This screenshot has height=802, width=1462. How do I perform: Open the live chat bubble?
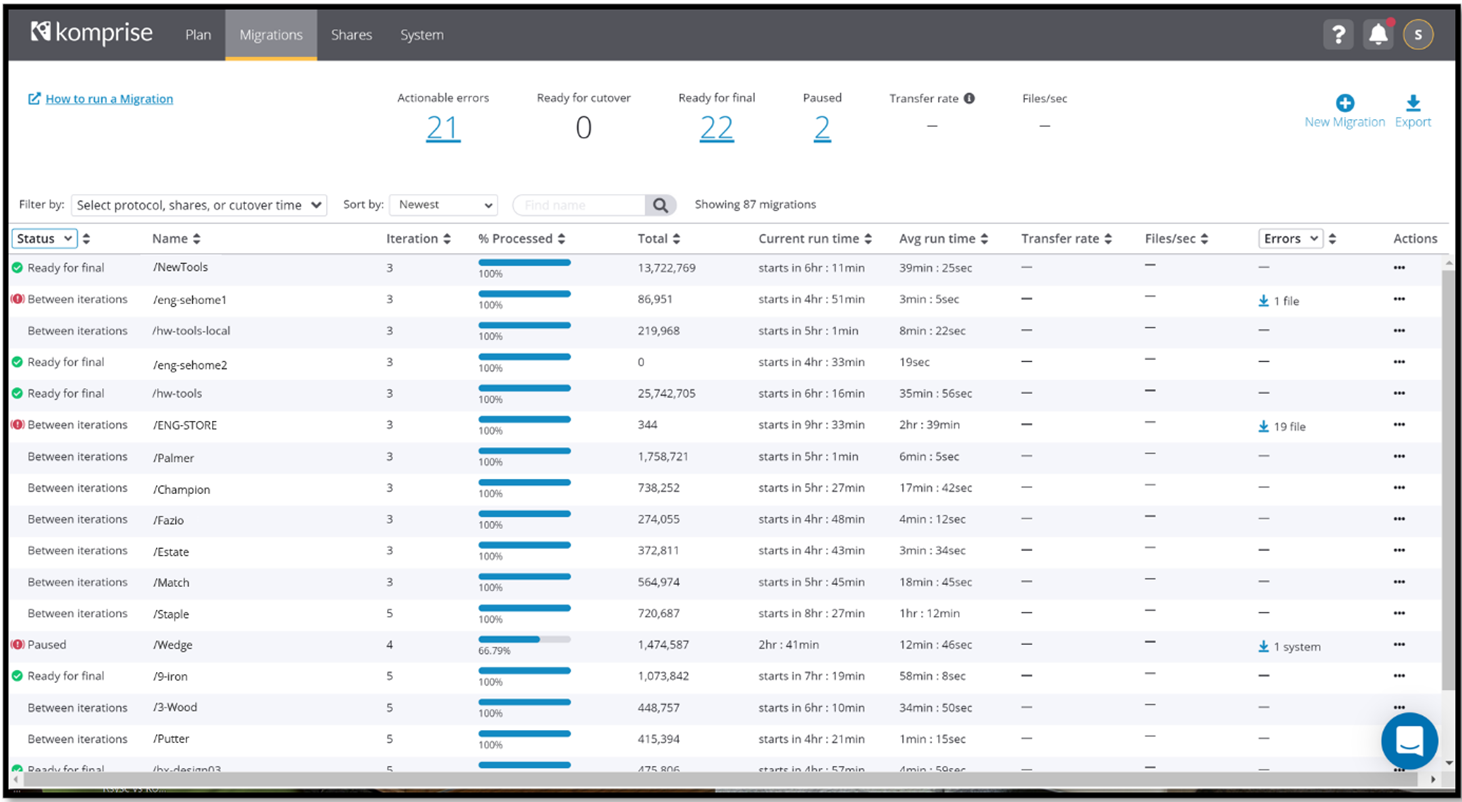(1409, 740)
